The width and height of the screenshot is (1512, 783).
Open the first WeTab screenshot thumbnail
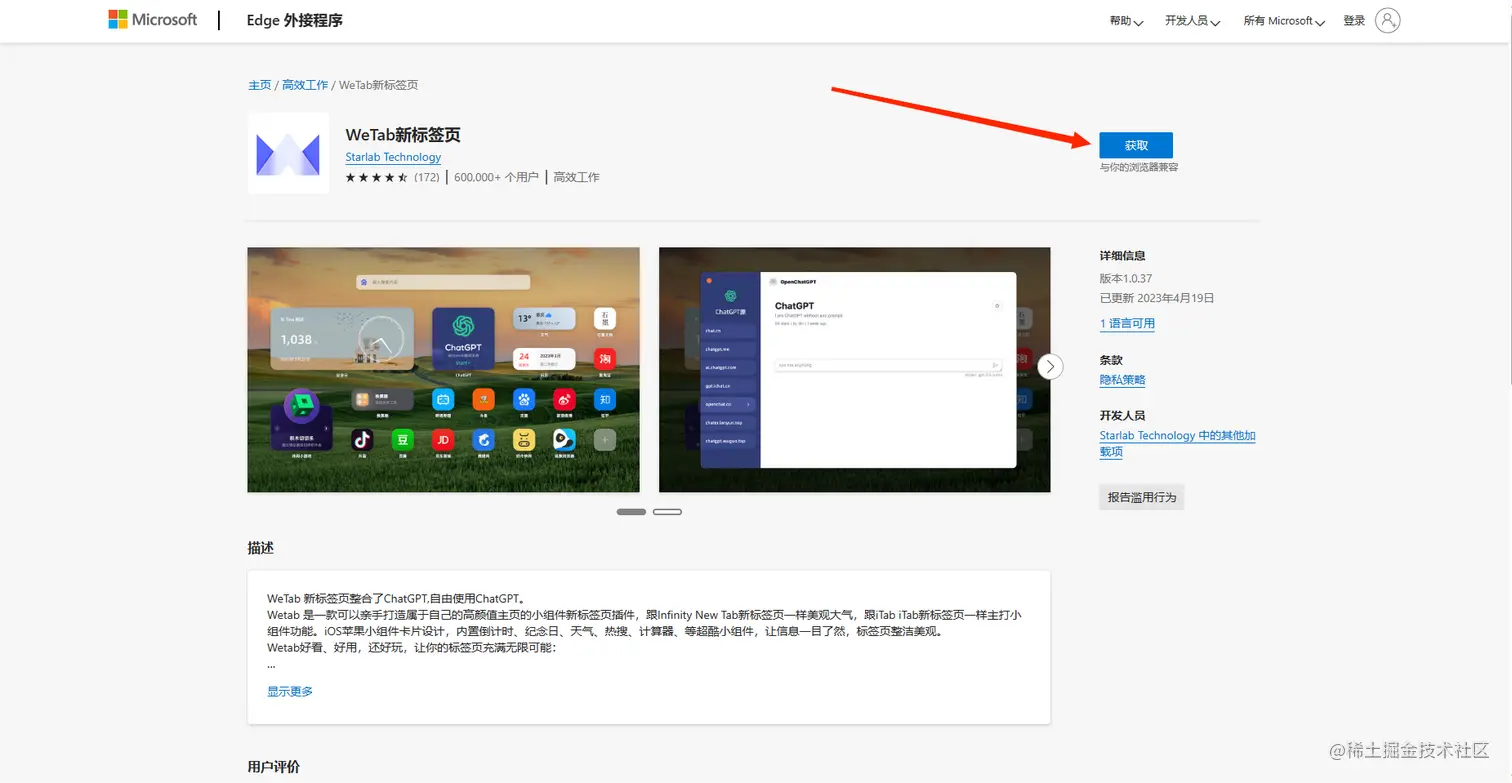click(443, 370)
